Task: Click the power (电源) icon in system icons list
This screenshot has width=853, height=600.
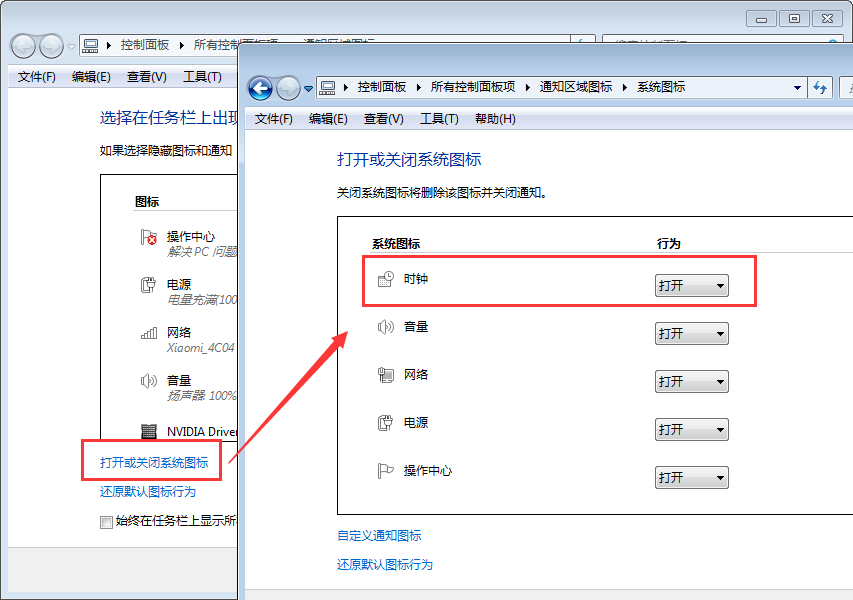Action: tap(386, 423)
